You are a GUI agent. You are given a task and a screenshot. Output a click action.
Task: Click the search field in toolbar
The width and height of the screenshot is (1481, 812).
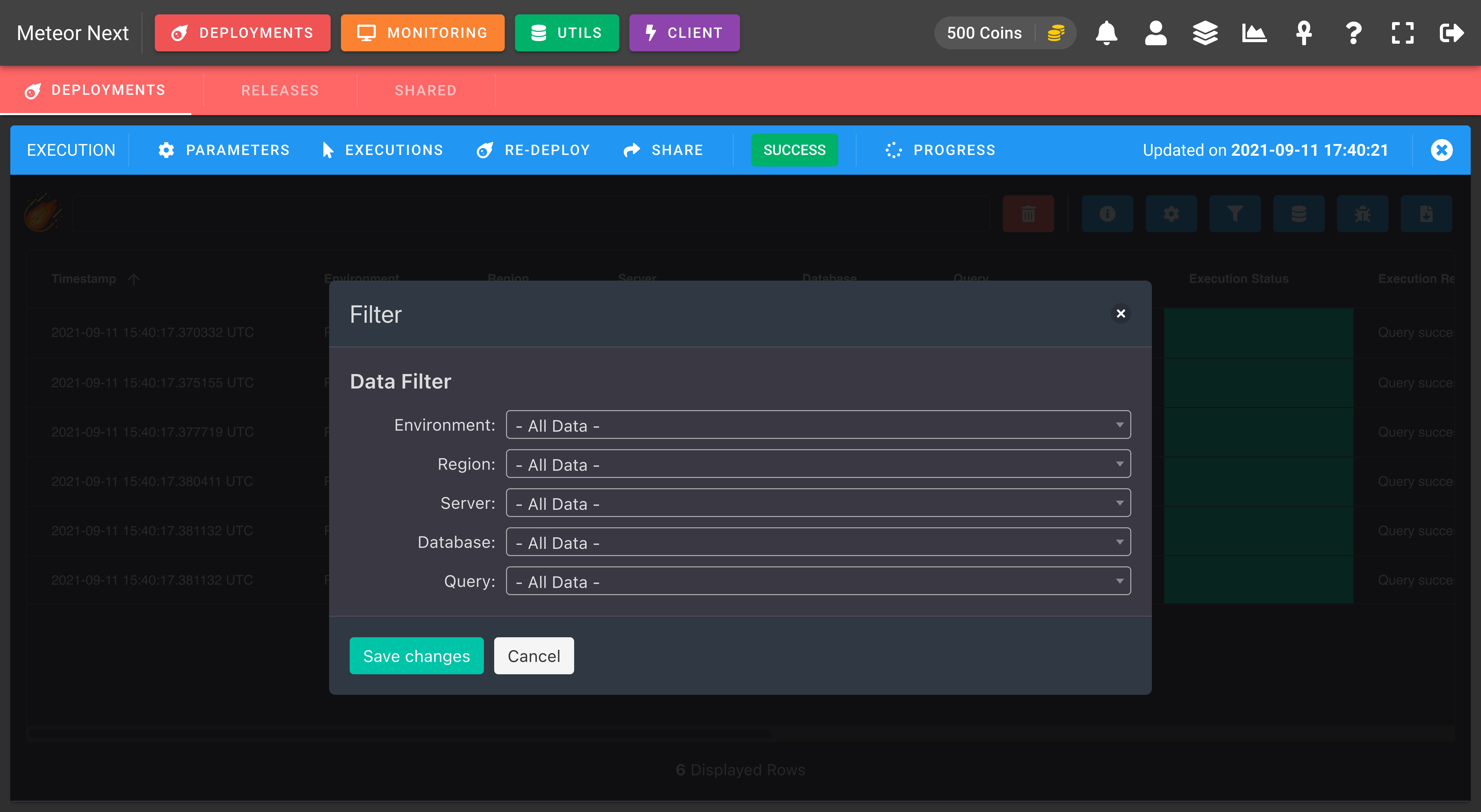(531, 214)
